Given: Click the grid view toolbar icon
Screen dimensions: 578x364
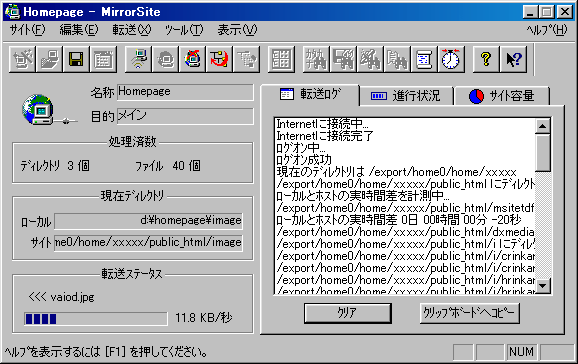Looking at the screenshot, I should (x=281, y=59).
